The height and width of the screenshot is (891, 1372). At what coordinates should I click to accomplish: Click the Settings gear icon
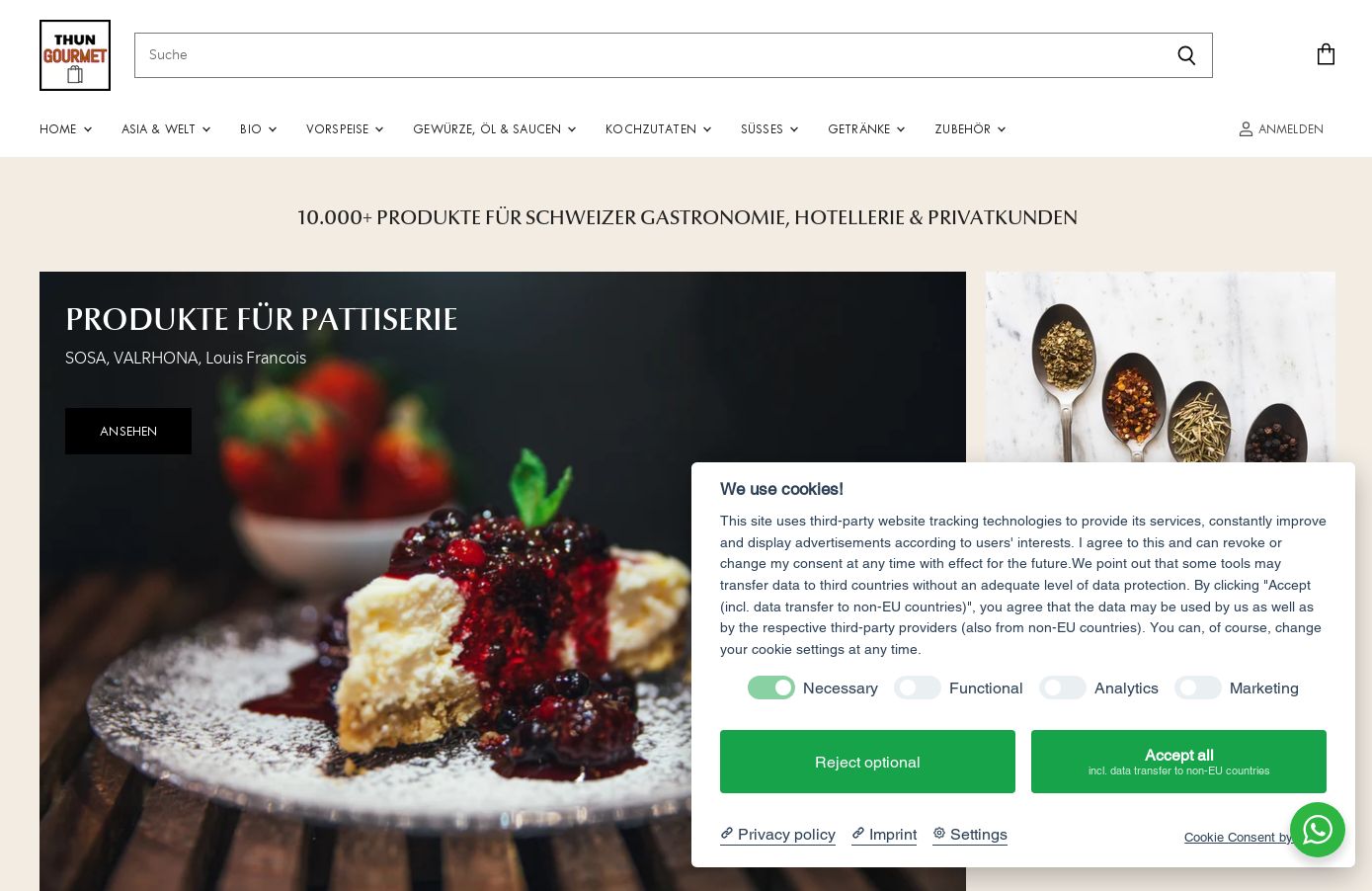[939, 834]
